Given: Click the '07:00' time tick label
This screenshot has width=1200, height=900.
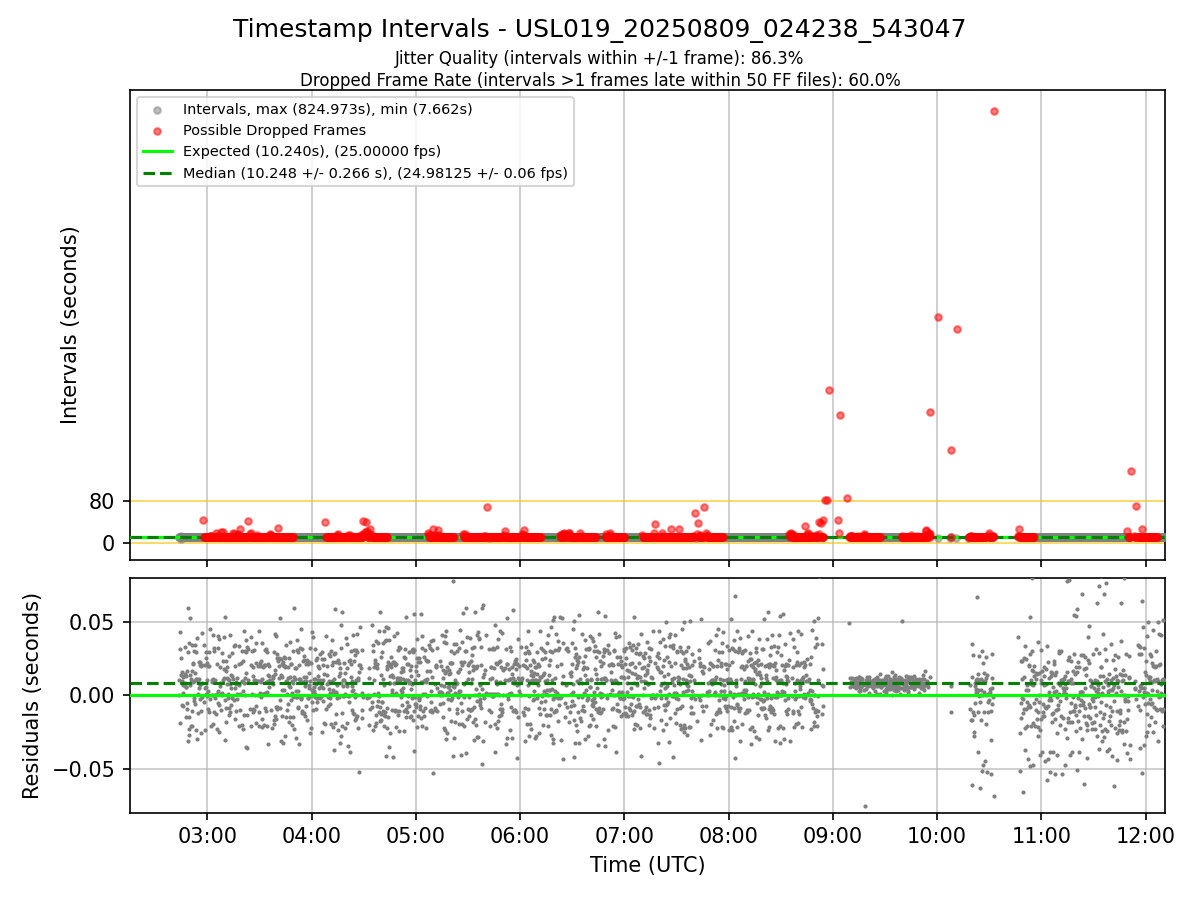Looking at the screenshot, I should tap(624, 834).
